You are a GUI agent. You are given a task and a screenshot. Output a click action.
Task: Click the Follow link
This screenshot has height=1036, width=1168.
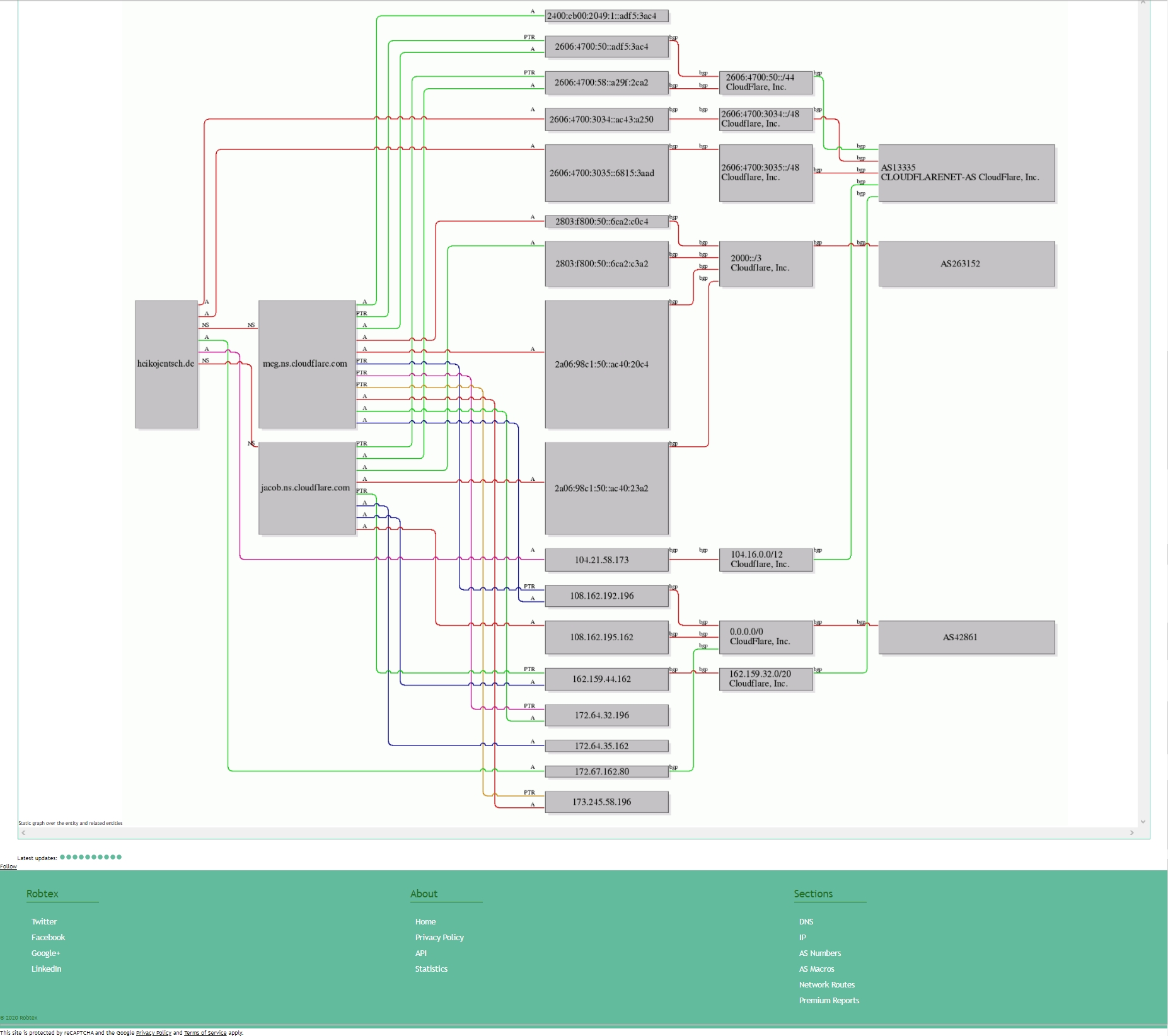click(8, 866)
